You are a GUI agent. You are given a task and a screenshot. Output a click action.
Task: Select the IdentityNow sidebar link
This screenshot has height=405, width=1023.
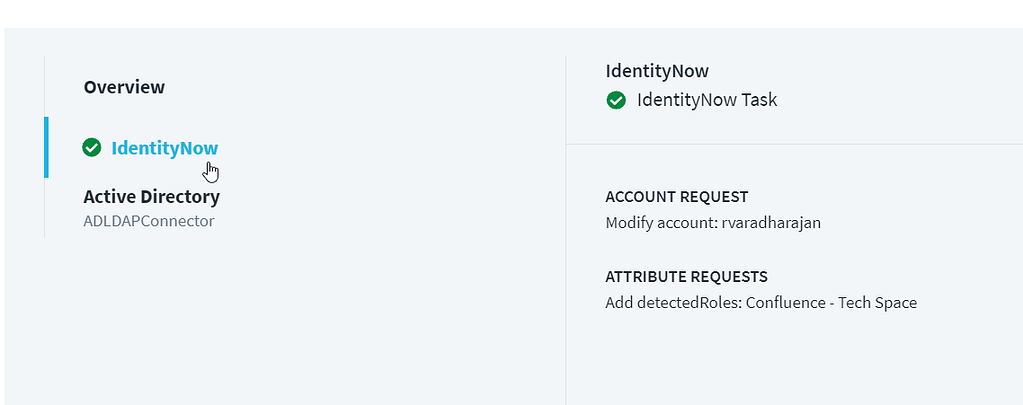pos(165,148)
